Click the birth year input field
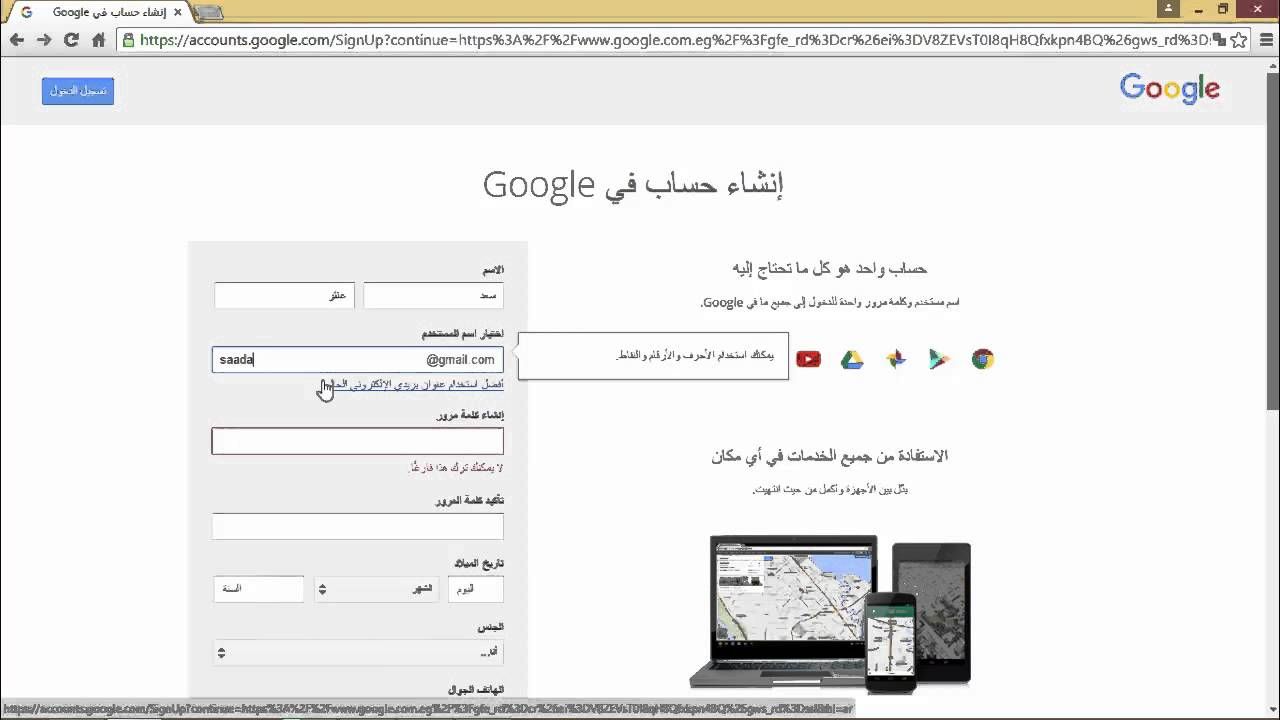Image resolution: width=1280 pixels, height=720 pixels. point(258,589)
